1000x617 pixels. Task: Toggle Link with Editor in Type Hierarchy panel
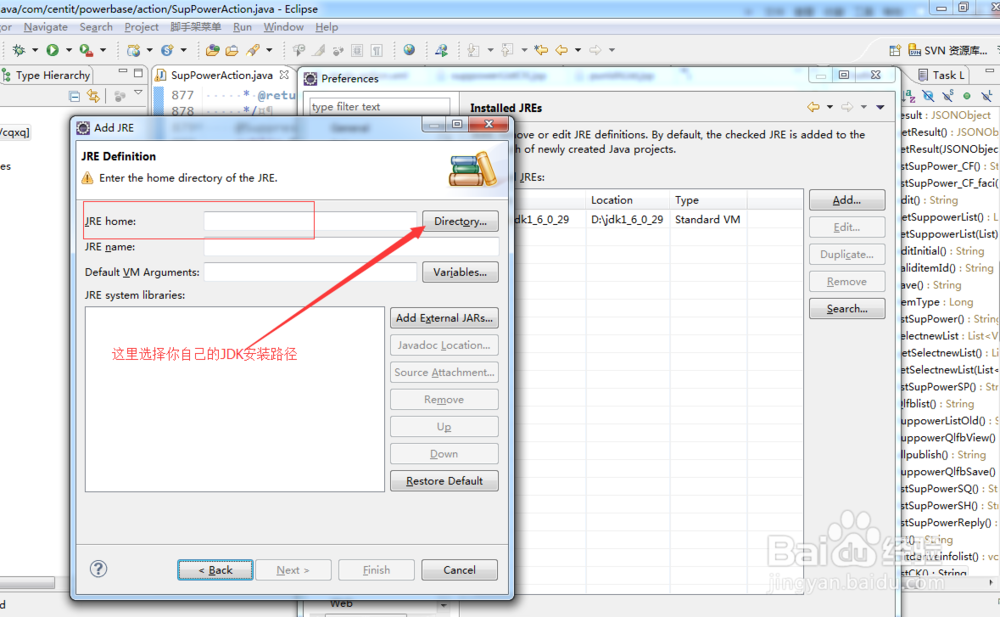pos(94,96)
